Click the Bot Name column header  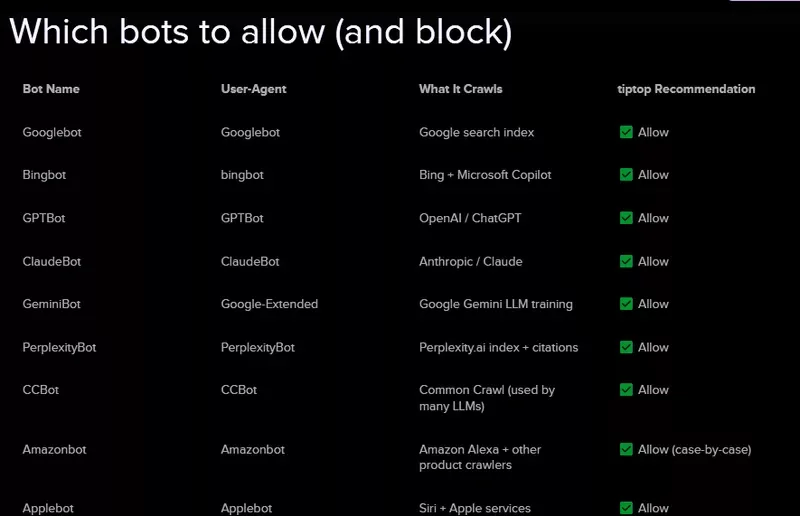51,89
